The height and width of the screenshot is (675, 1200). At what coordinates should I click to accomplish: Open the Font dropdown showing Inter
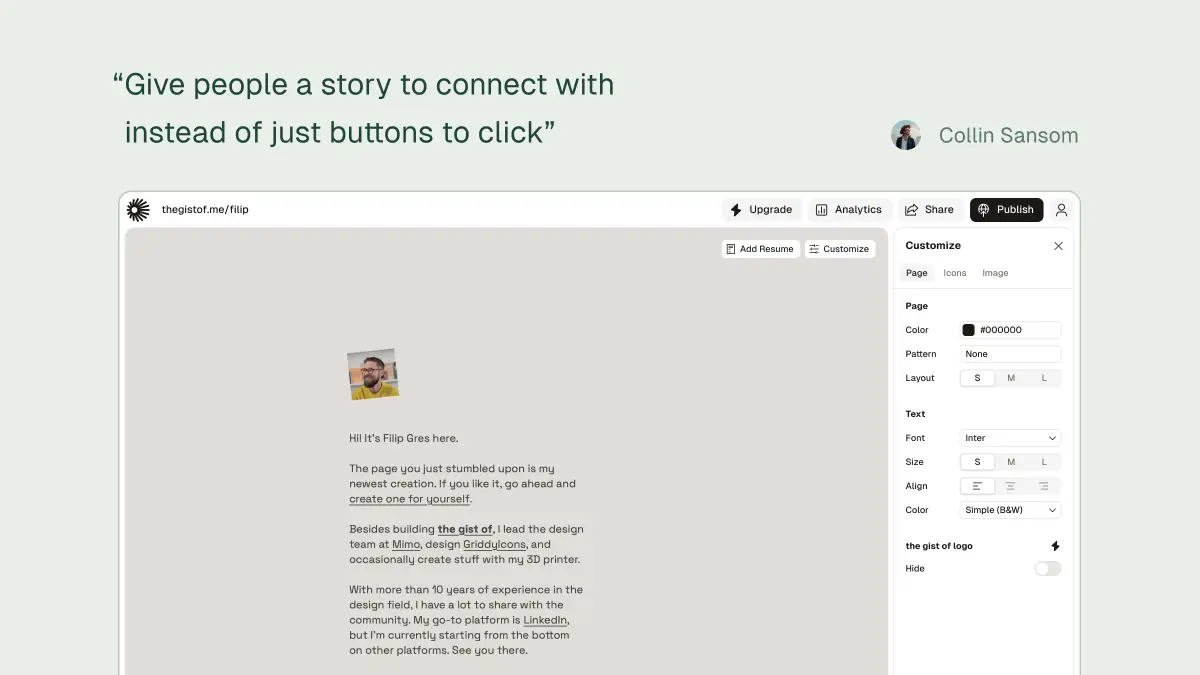tap(1010, 438)
